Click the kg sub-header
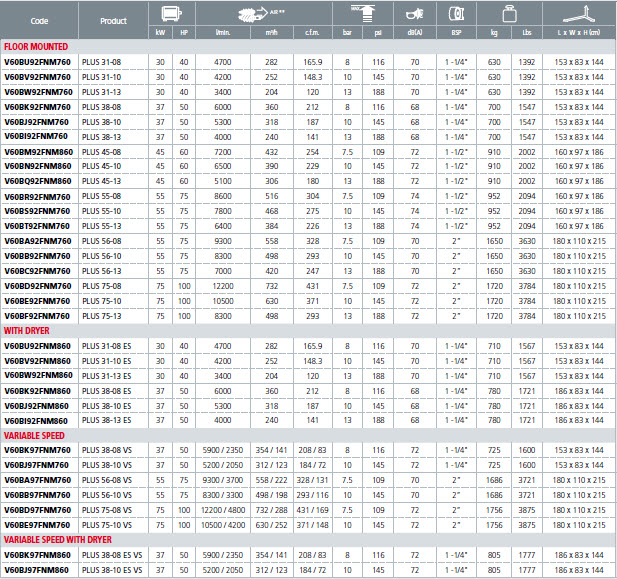Viewport: 617px width, 579px height. pyautogui.click(x=494, y=33)
